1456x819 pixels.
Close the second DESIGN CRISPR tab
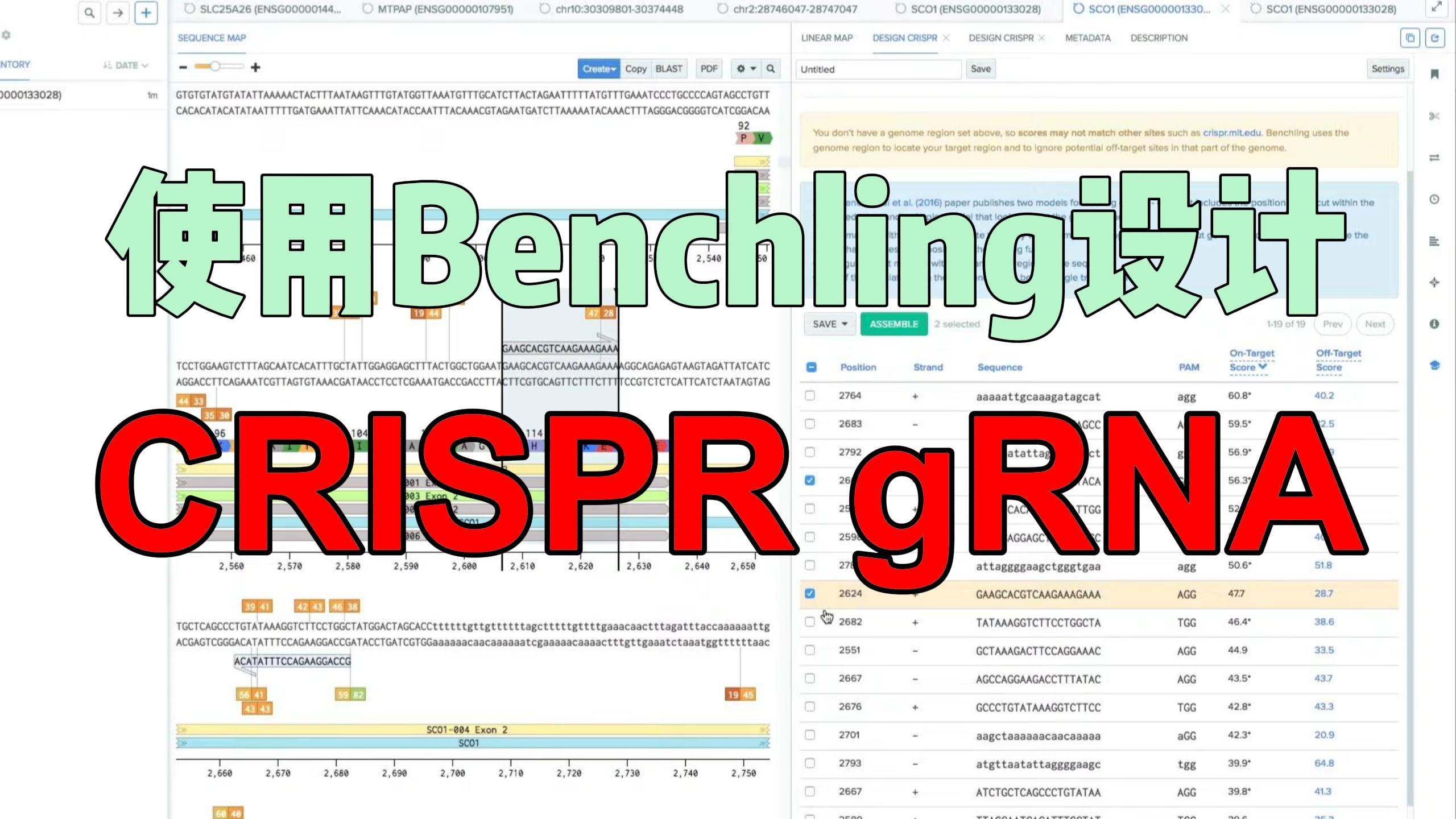1042,38
